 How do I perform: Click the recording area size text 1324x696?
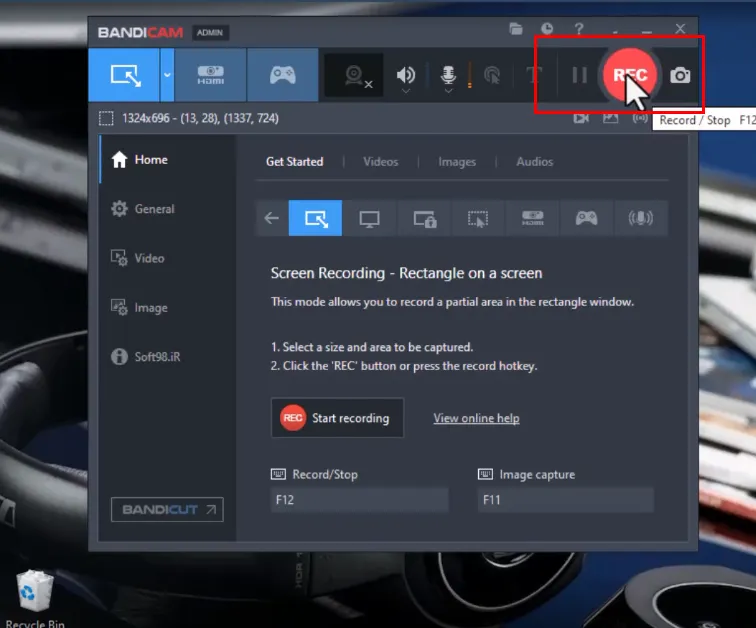[x=200, y=119]
